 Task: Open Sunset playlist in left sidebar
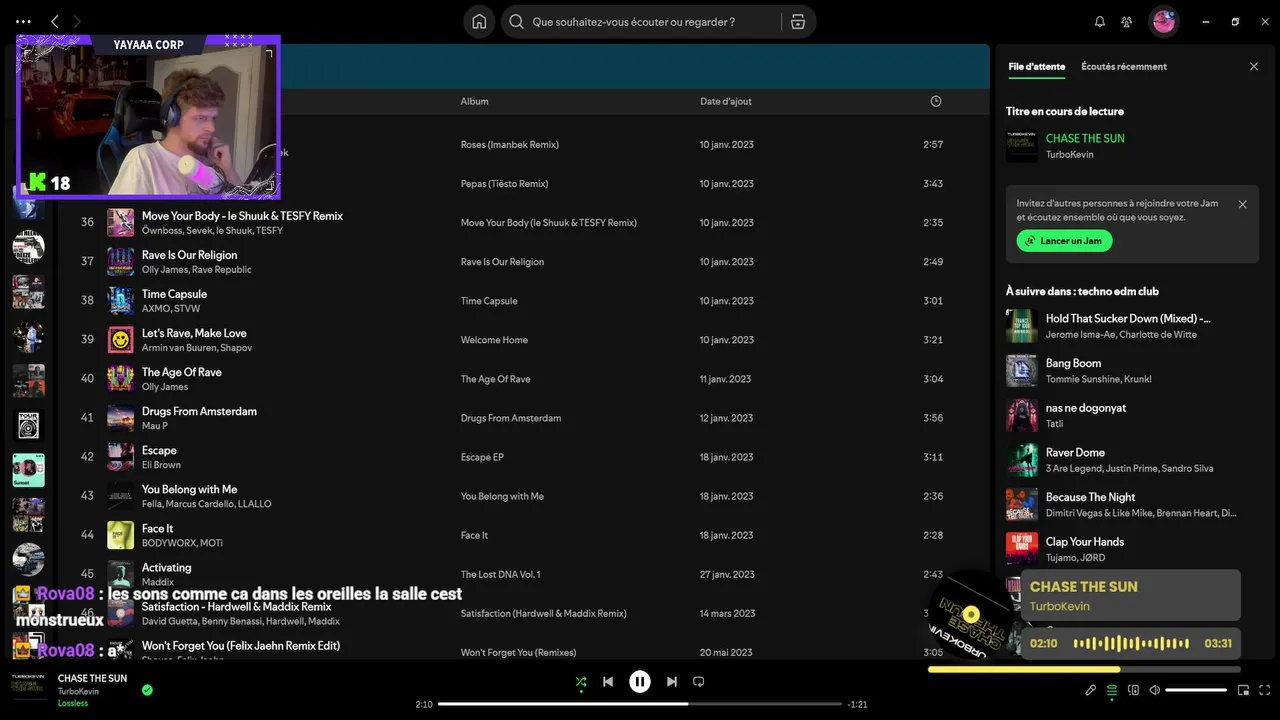pyautogui.click(x=28, y=470)
